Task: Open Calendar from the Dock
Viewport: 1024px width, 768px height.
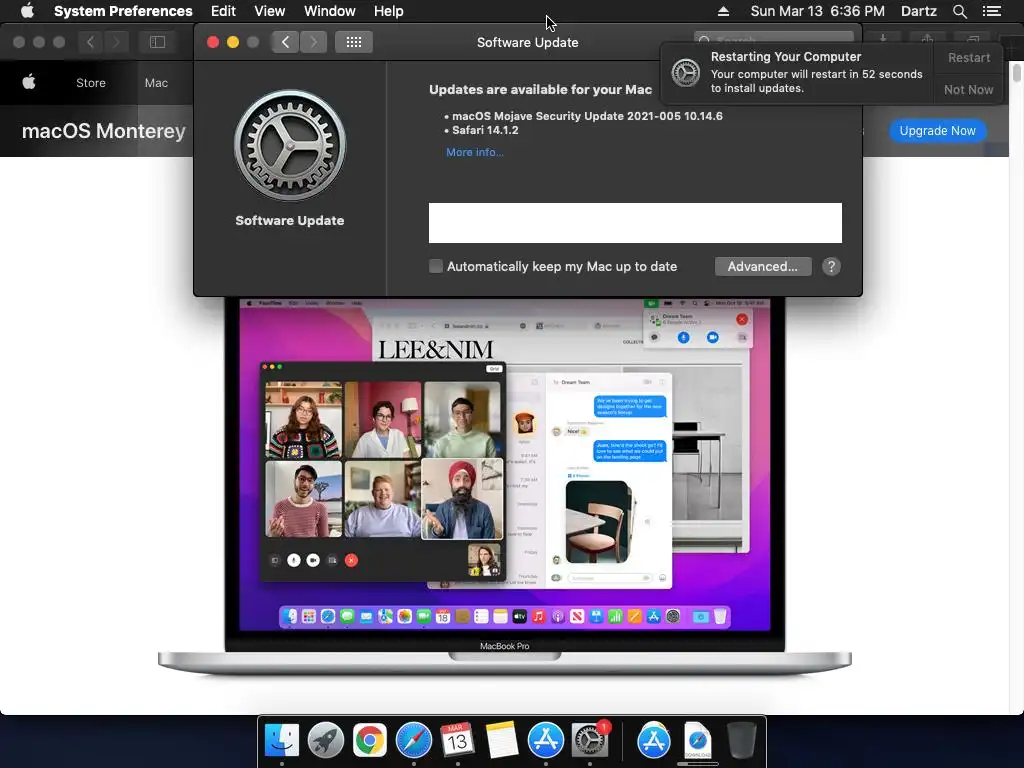Action: click(x=457, y=741)
